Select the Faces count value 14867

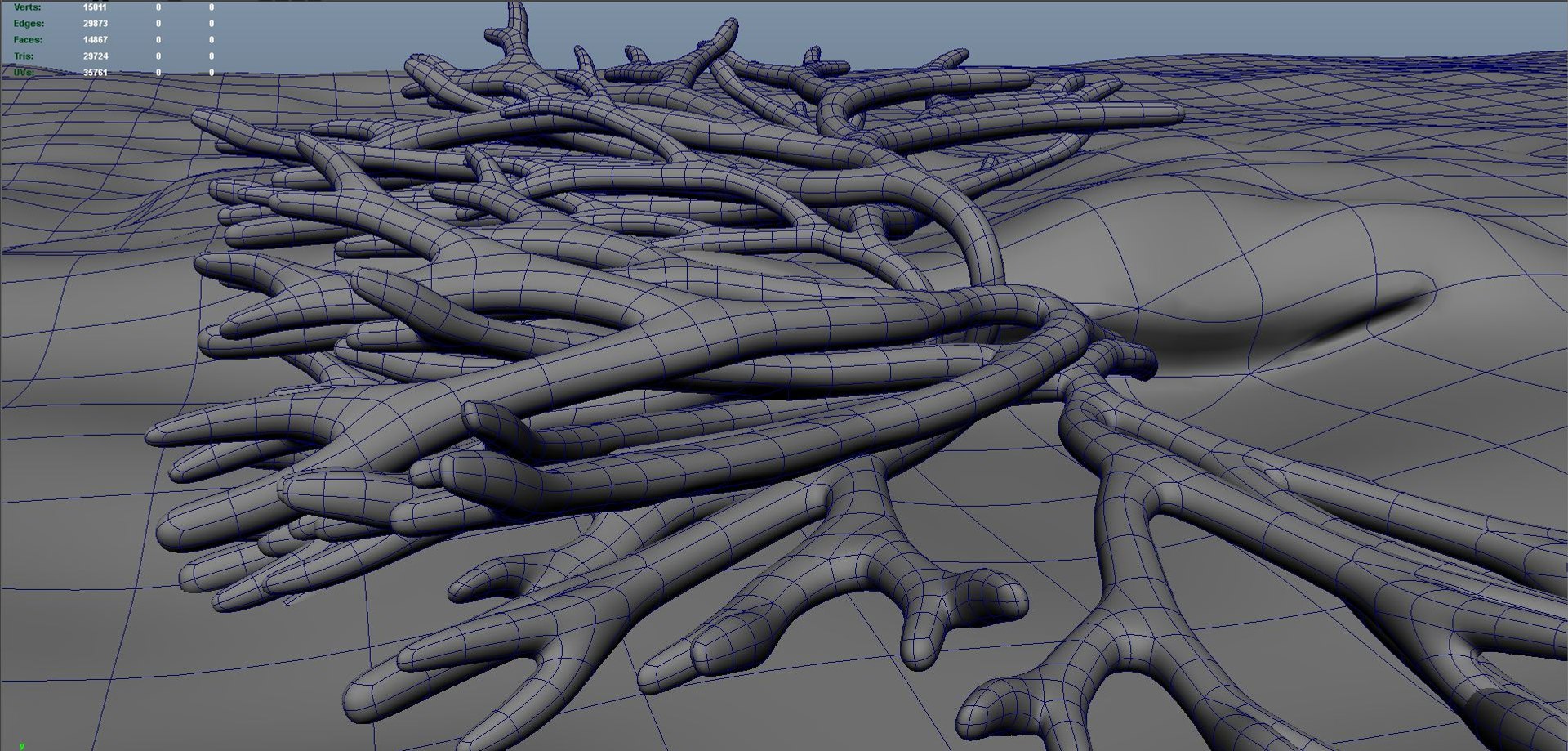(x=95, y=40)
